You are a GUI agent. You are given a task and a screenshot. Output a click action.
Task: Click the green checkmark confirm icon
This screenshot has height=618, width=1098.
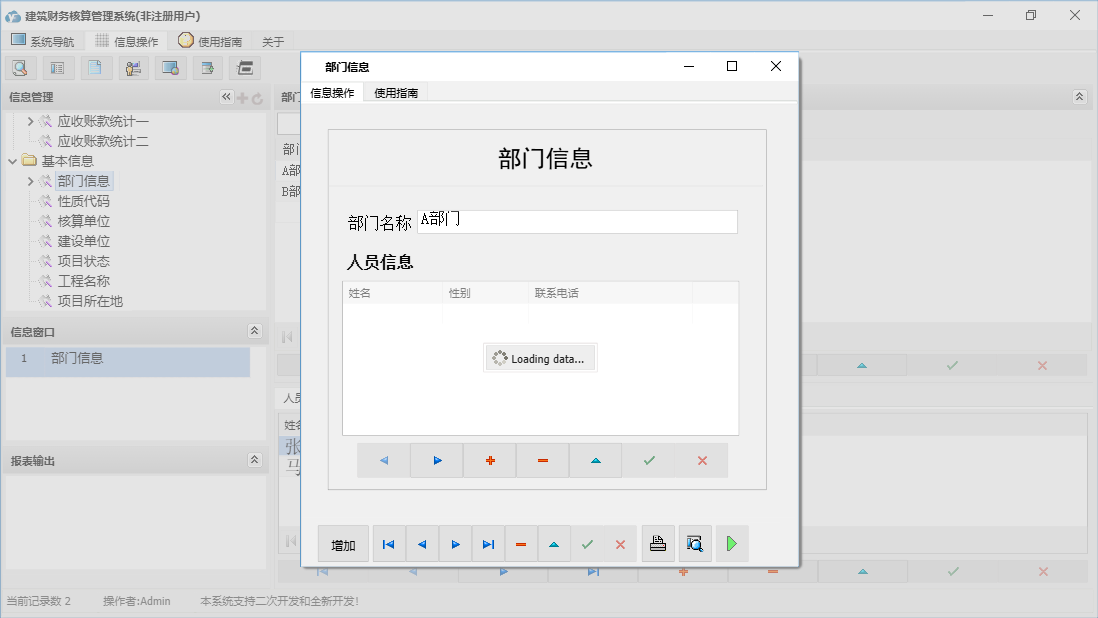point(648,460)
